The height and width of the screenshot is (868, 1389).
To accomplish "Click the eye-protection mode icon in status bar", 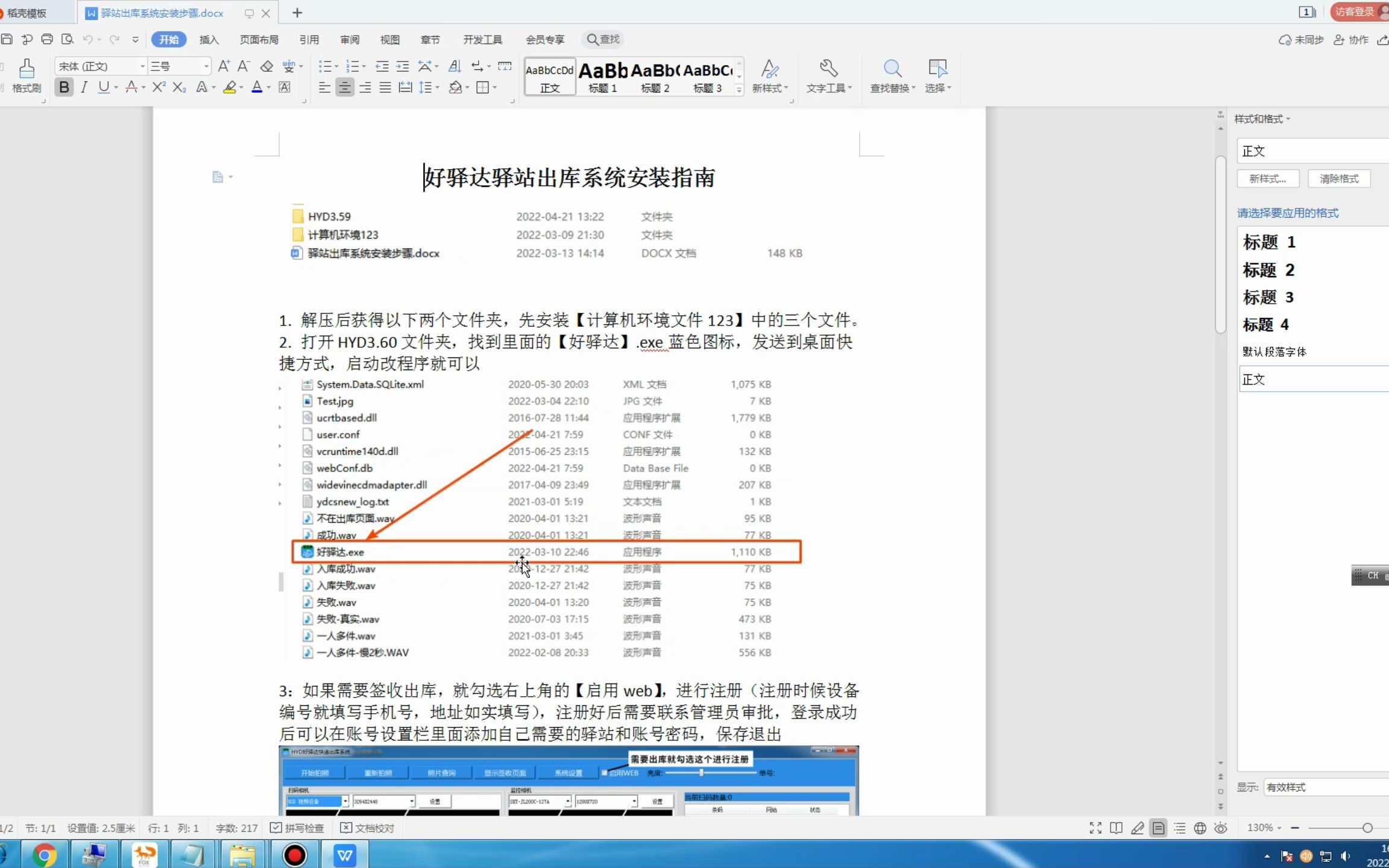I will [x=1221, y=828].
